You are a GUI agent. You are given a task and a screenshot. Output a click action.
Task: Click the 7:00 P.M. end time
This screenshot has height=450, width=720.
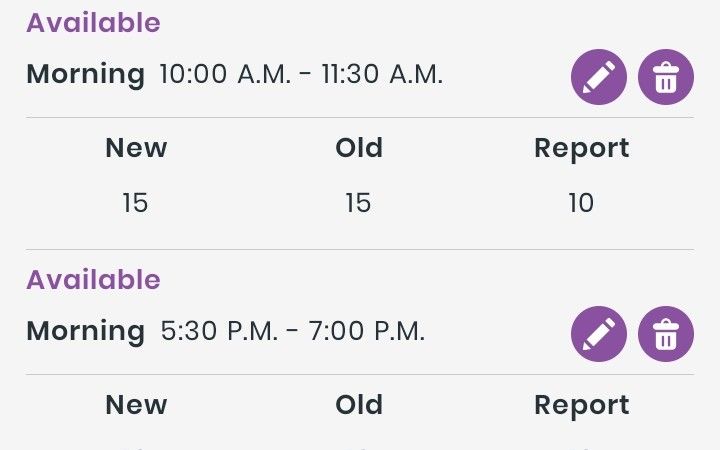(x=366, y=331)
